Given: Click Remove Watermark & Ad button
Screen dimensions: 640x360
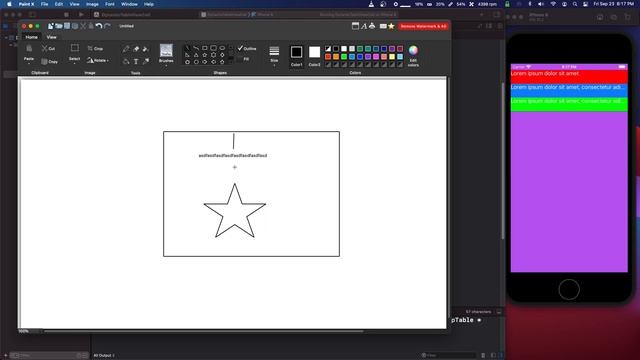Looking at the screenshot, I should click(423, 26).
